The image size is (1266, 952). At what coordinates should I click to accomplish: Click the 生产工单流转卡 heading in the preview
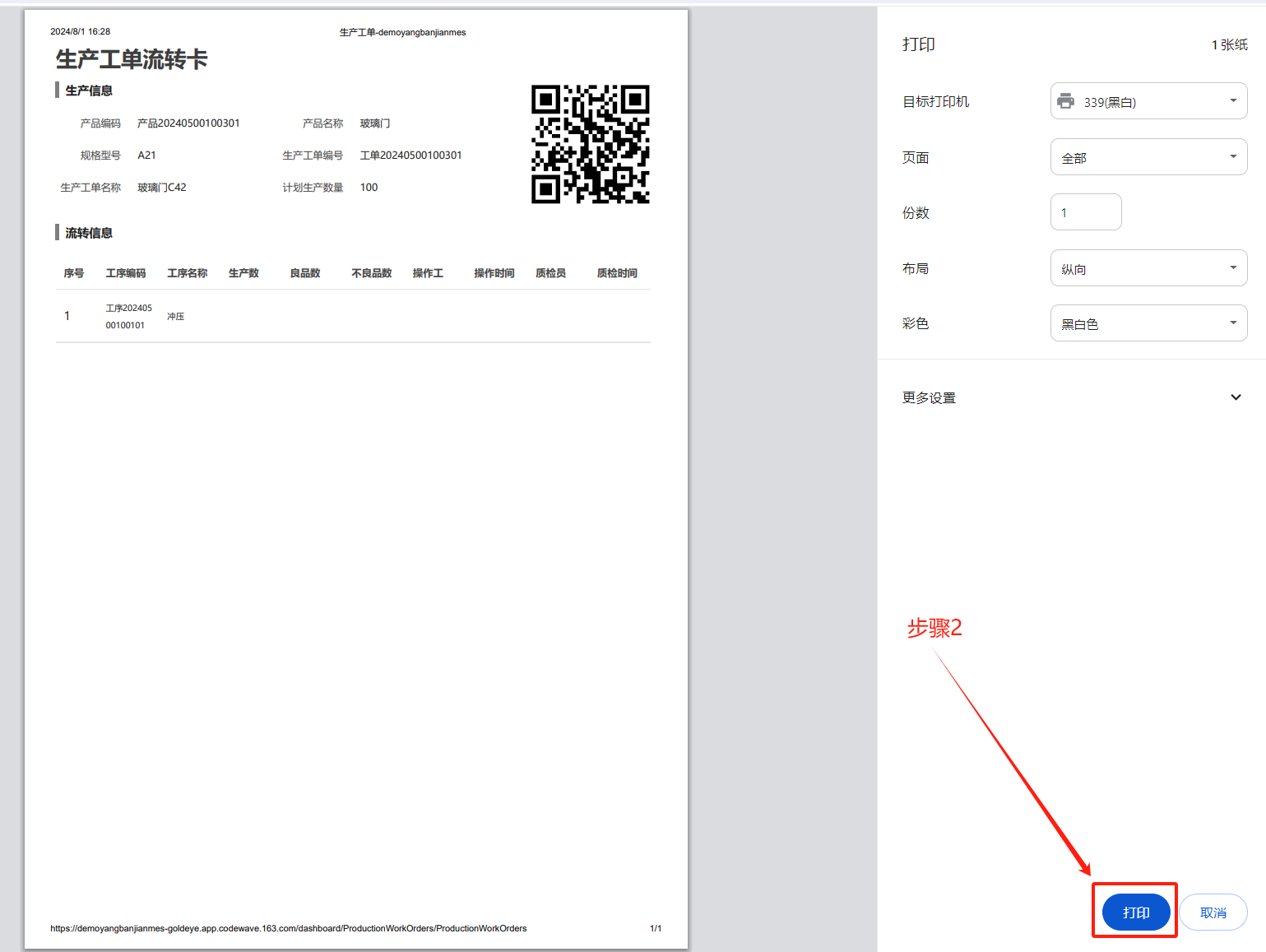[132, 59]
